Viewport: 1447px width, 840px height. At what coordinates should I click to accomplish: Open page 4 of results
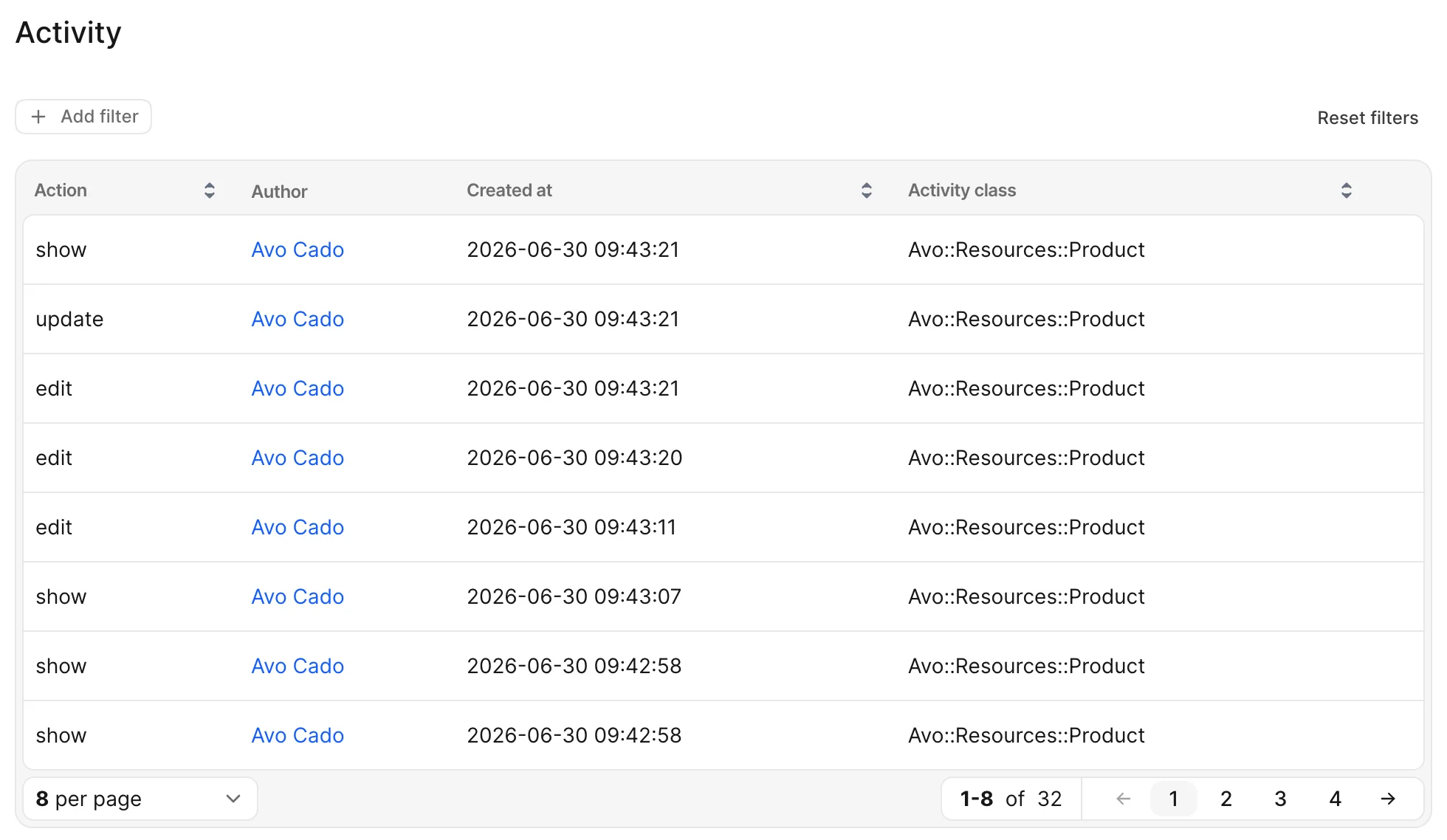(x=1336, y=799)
